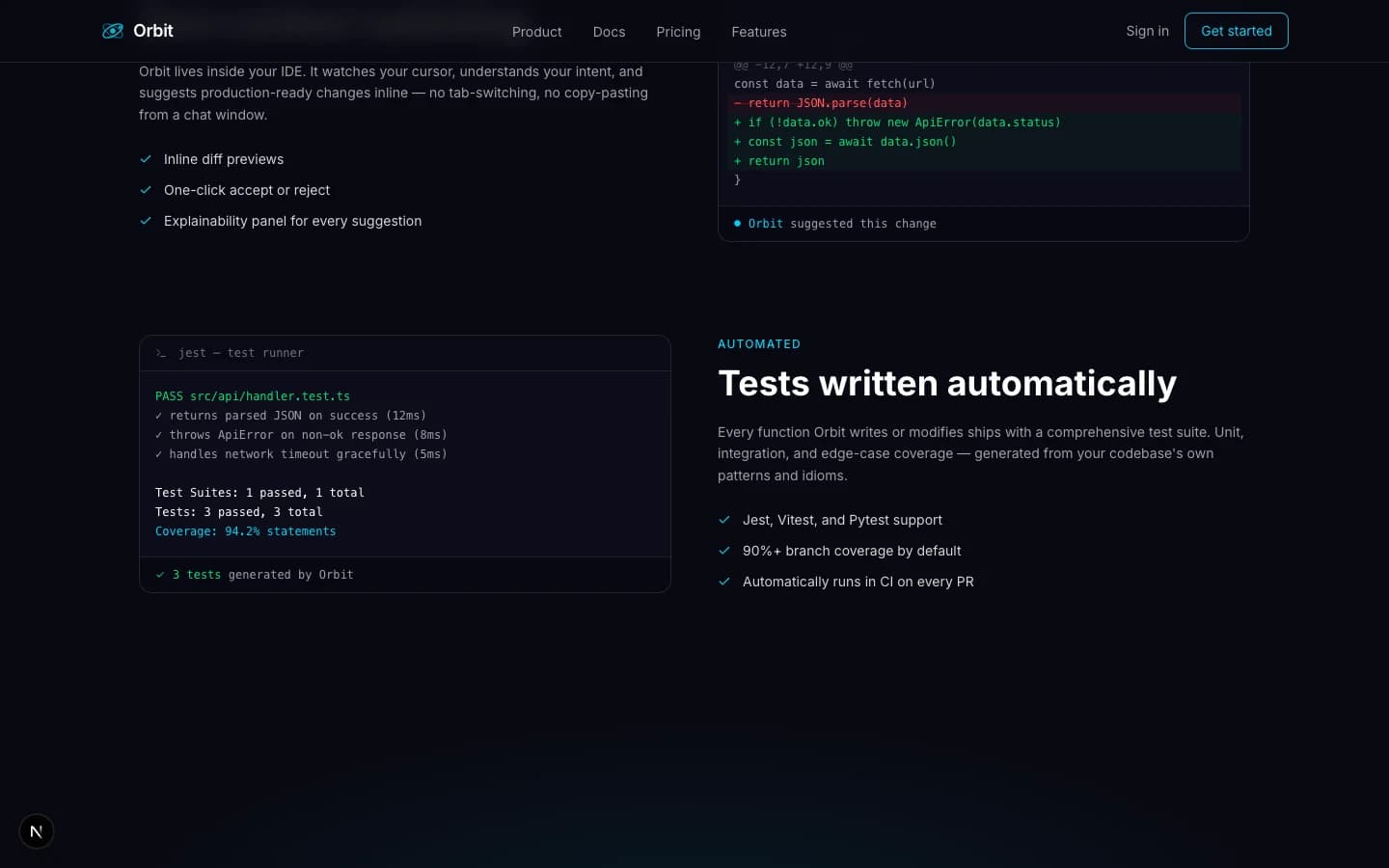Click the blue dot before Orbit suggested this change
This screenshot has width=1389, height=868.
[x=738, y=224]
